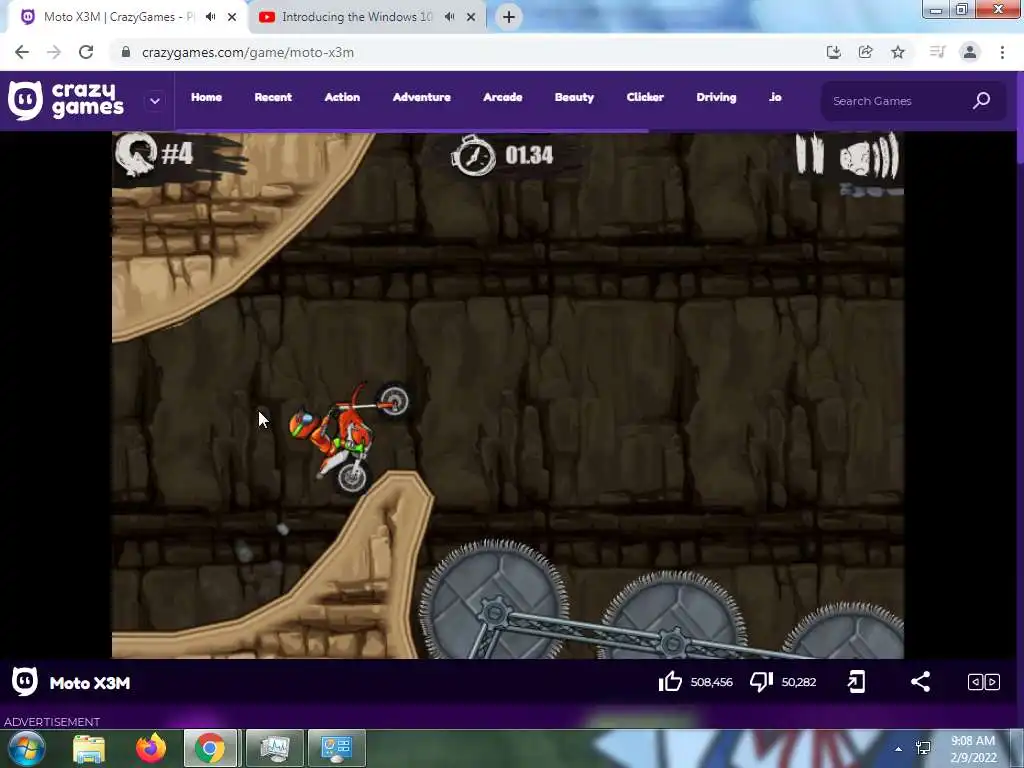Open the Home menu item
Screen dimensions: 1024x768
tap(206, 97)
